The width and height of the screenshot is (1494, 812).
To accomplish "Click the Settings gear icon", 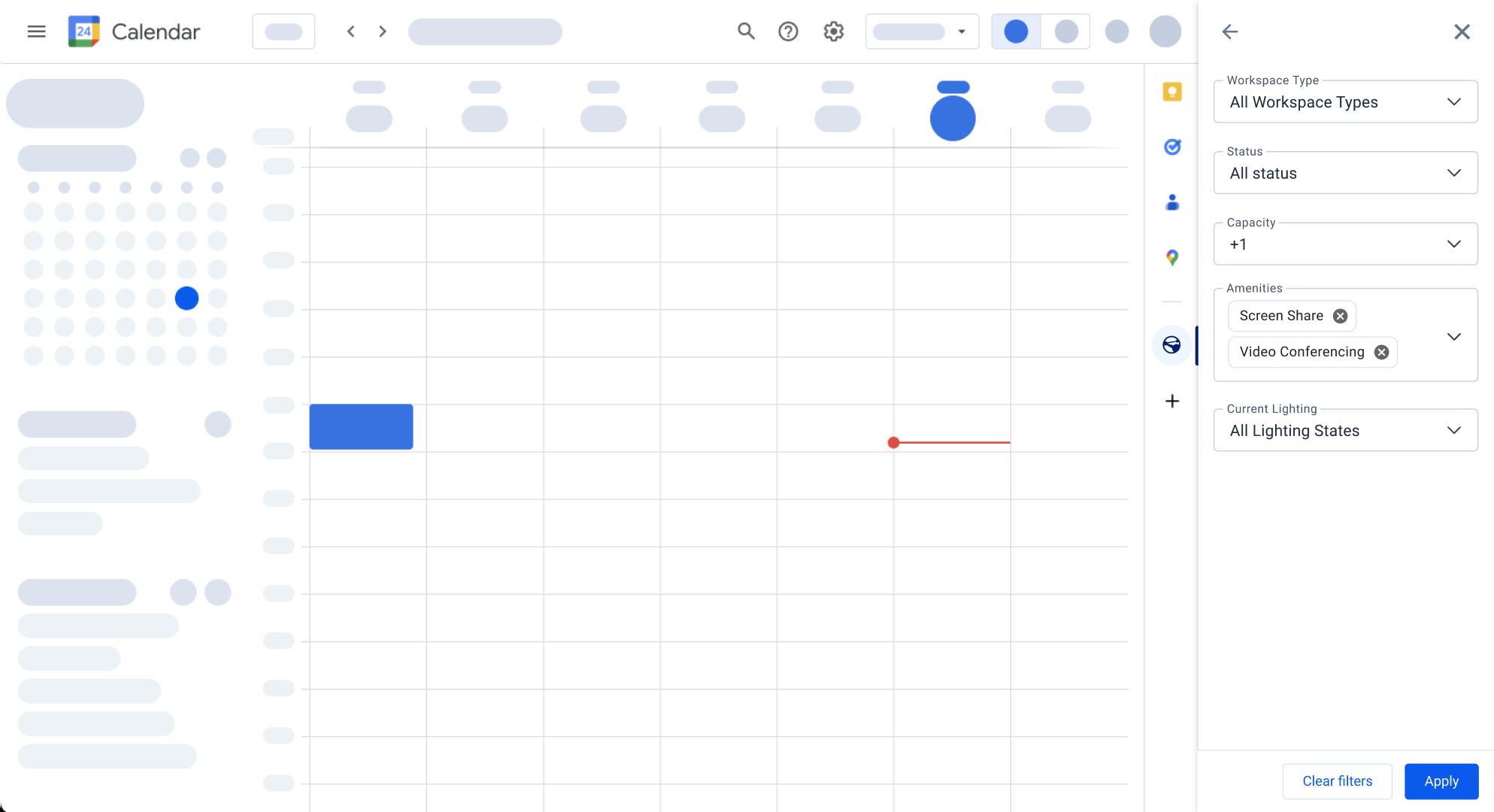I will 833,32.
